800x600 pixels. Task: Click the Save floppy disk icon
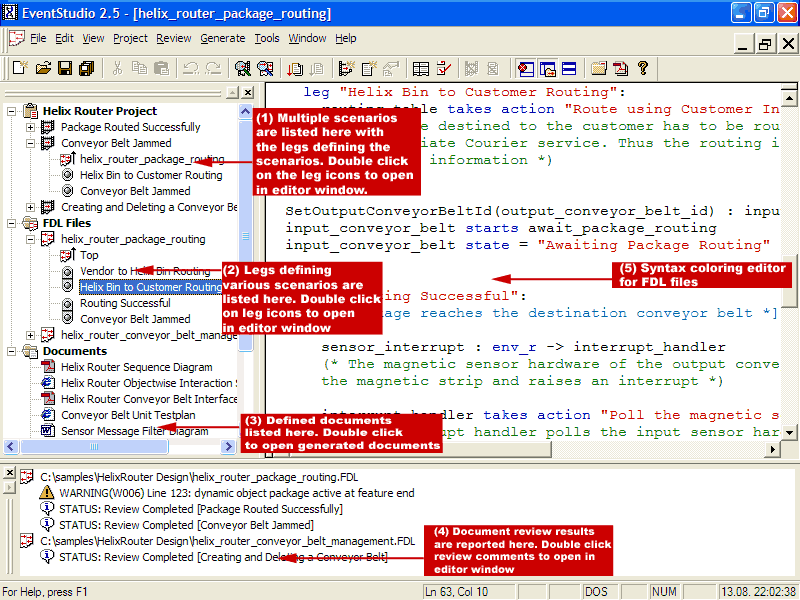pos(65,68)
